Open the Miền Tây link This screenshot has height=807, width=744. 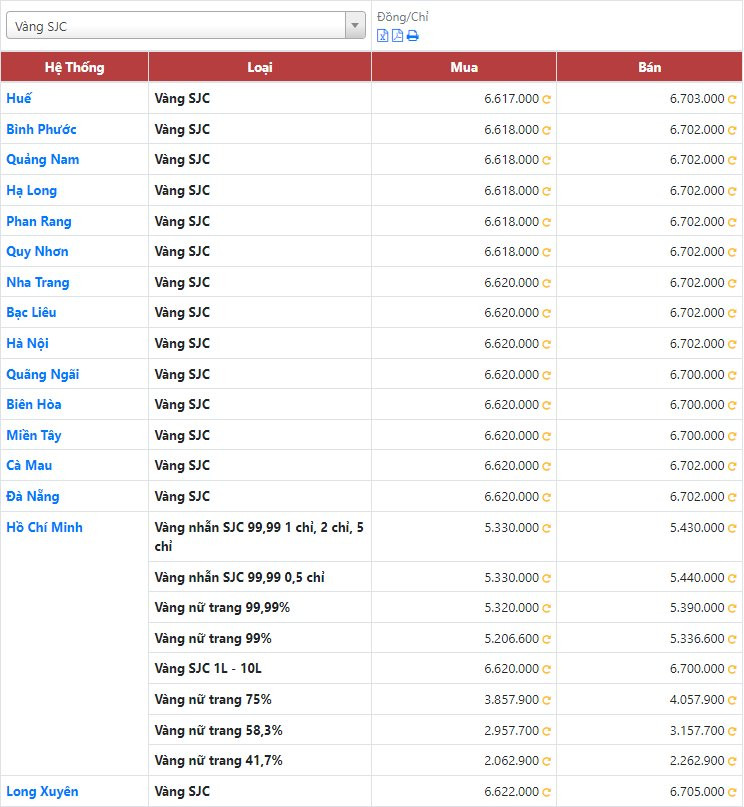[33, 435]
